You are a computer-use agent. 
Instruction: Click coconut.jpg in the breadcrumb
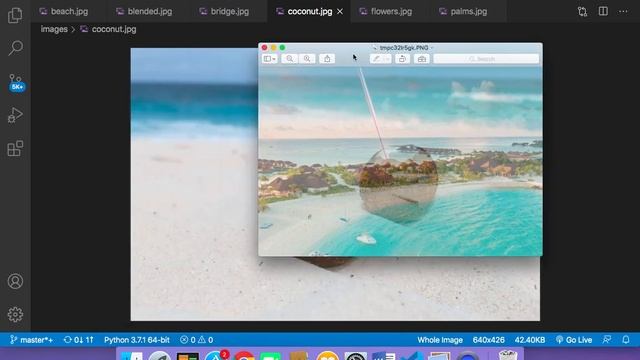[x=114, y=29]
